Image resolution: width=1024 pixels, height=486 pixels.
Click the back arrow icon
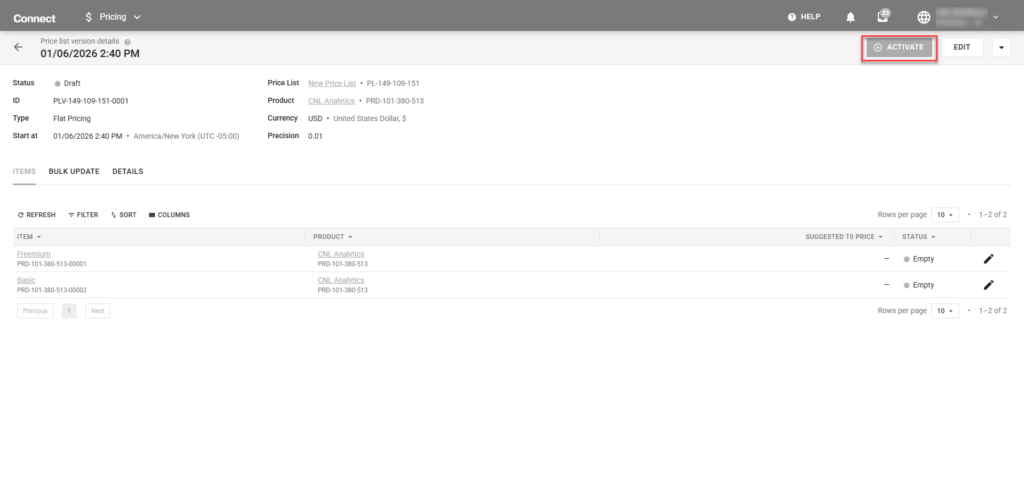(18, 47)
